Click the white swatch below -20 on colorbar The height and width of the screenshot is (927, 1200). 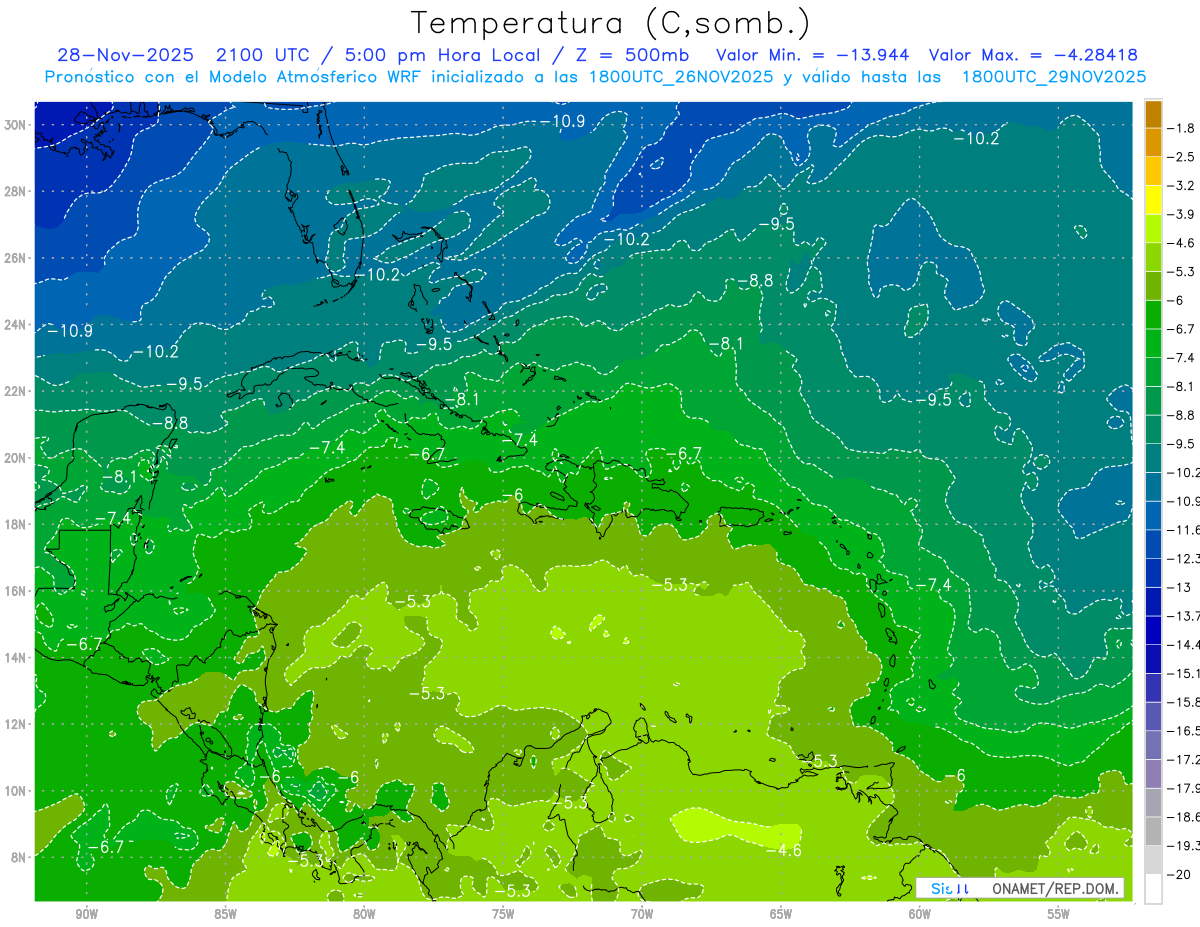(1153, 889)
